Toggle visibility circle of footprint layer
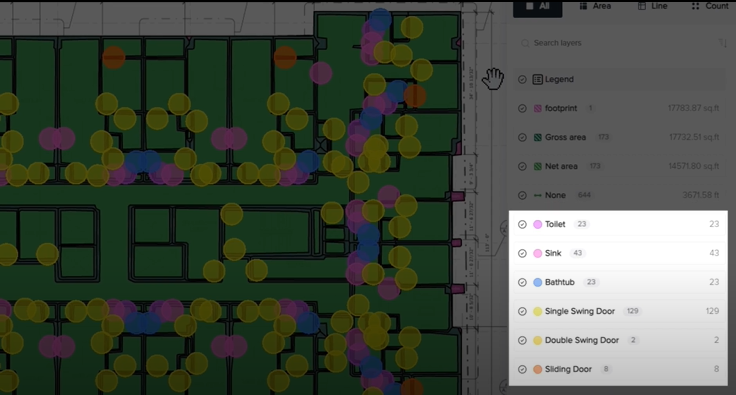736x395 pixels. (522, 108)
